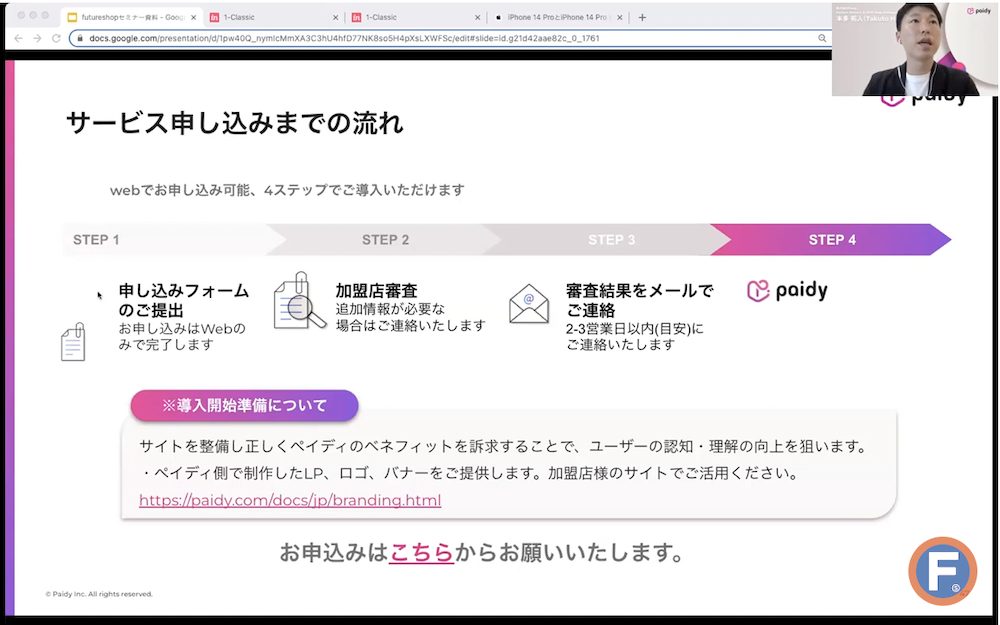The image size is (1000, 625).
Task: Click the © Paidy Inc. copyright text
Action: coord(99,594)
